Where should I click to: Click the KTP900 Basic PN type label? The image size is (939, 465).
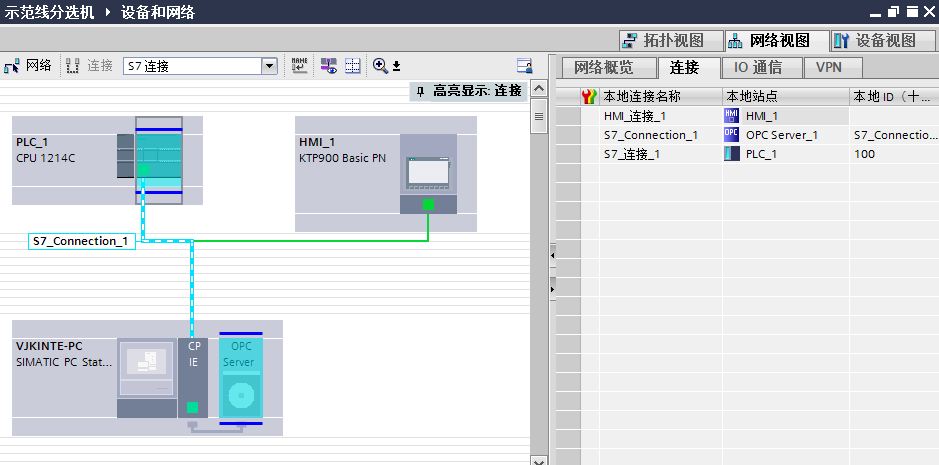[x=343, y=159]
